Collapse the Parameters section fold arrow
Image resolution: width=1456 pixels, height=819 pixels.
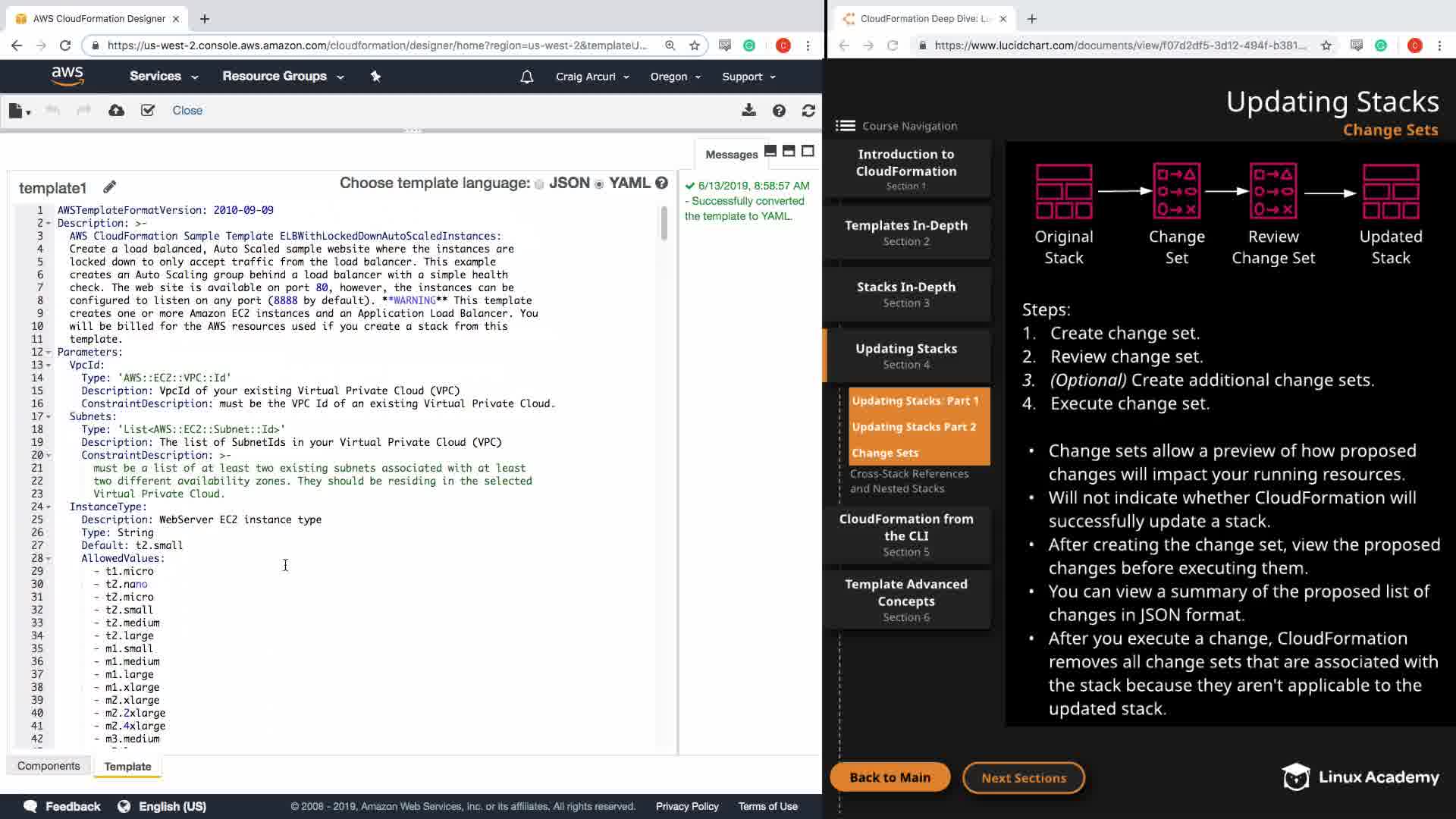pos(49,352)
